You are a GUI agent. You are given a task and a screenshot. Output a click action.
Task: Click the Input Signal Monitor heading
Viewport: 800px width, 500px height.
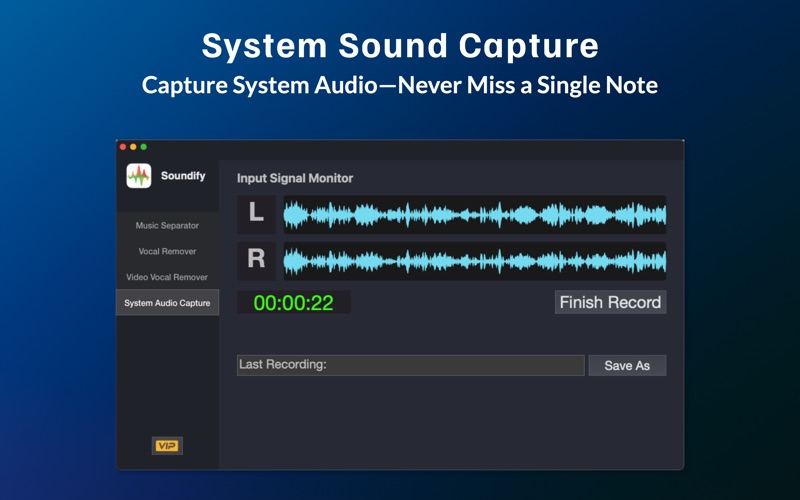click(x=295, y=178)
